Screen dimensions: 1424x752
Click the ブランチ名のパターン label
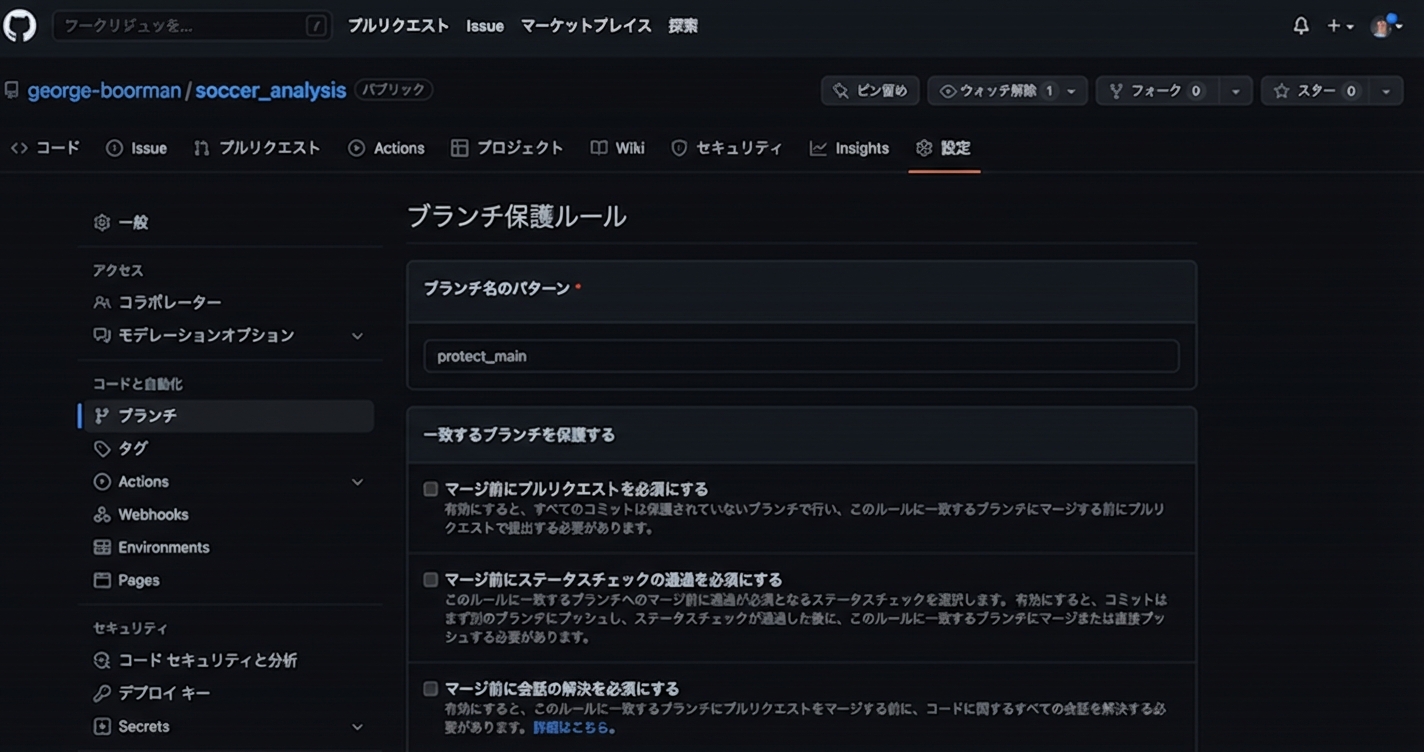(x=497, y=288)
